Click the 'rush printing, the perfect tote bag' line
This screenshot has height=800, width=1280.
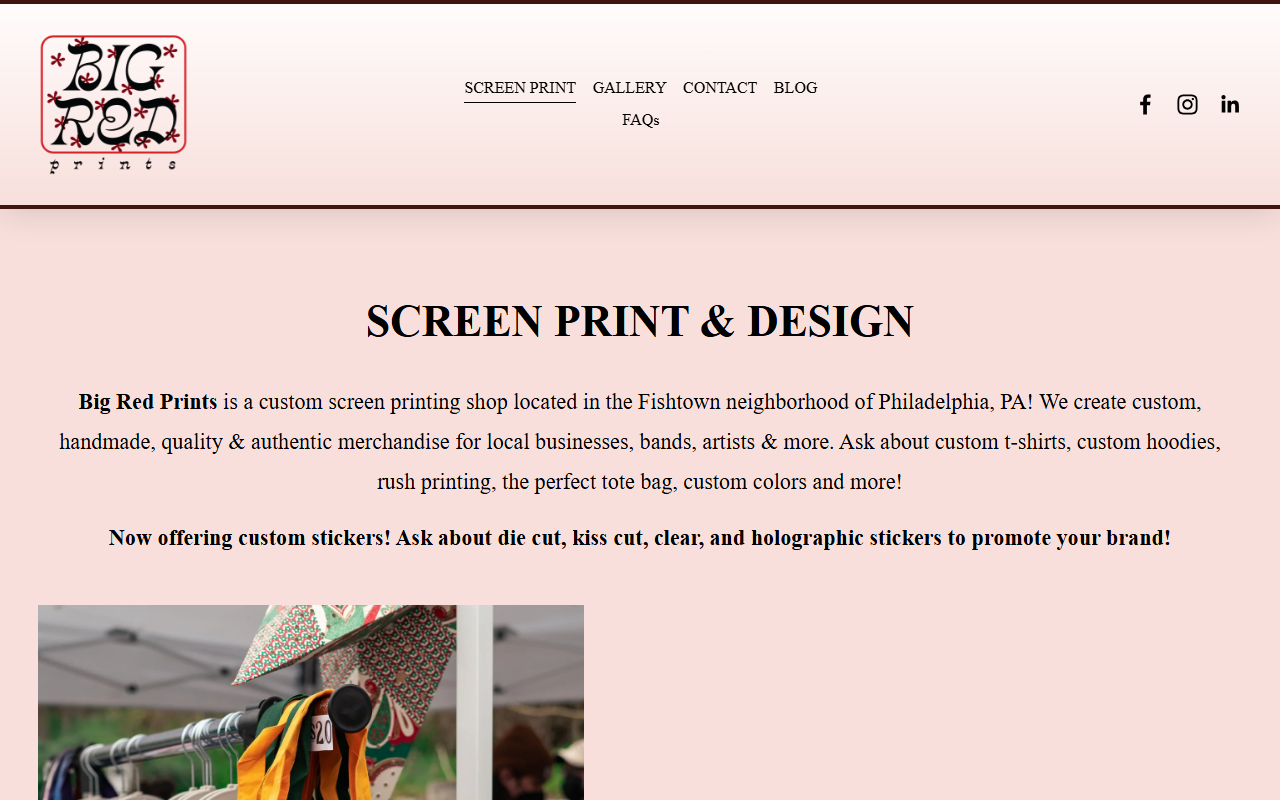click(640, 482)
